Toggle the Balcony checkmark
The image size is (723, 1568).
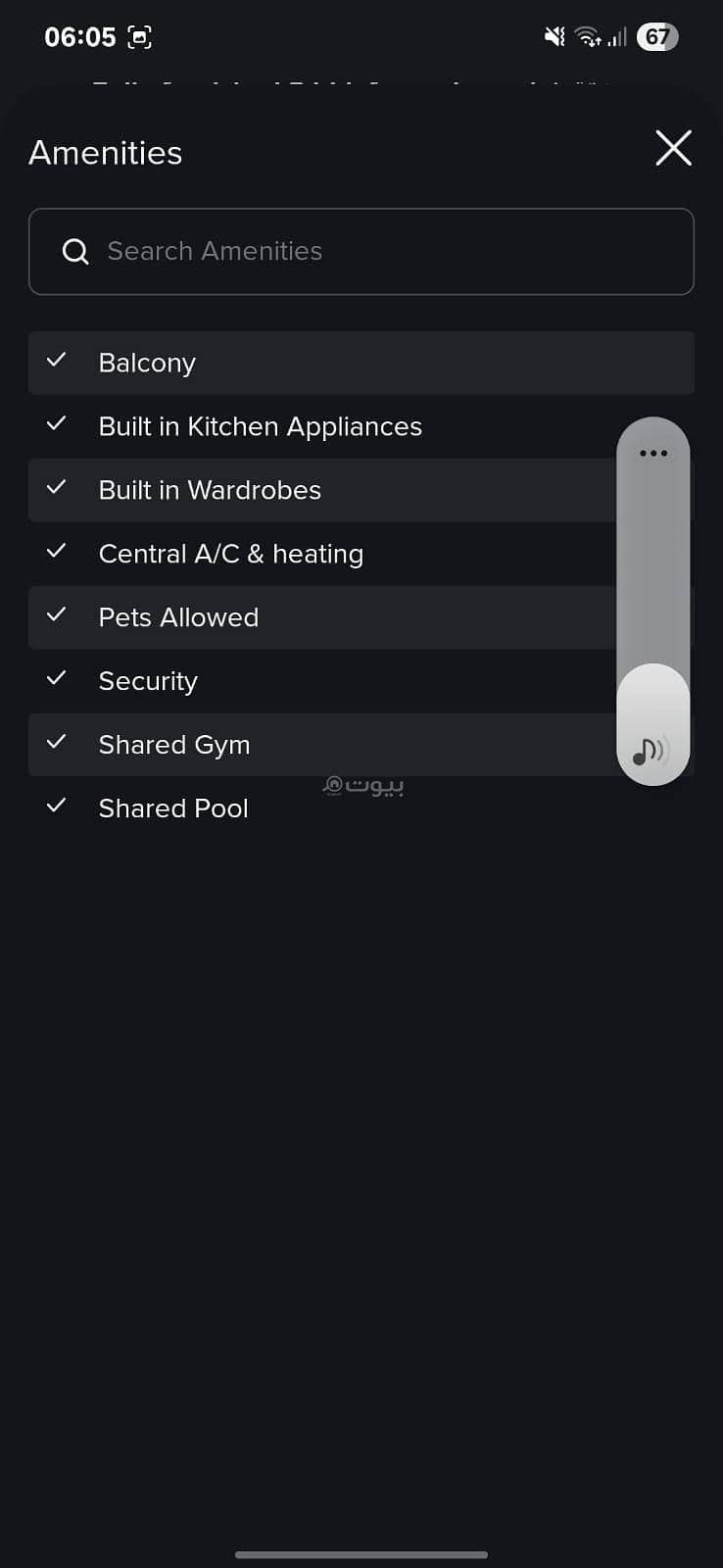(x=57, y=360)
